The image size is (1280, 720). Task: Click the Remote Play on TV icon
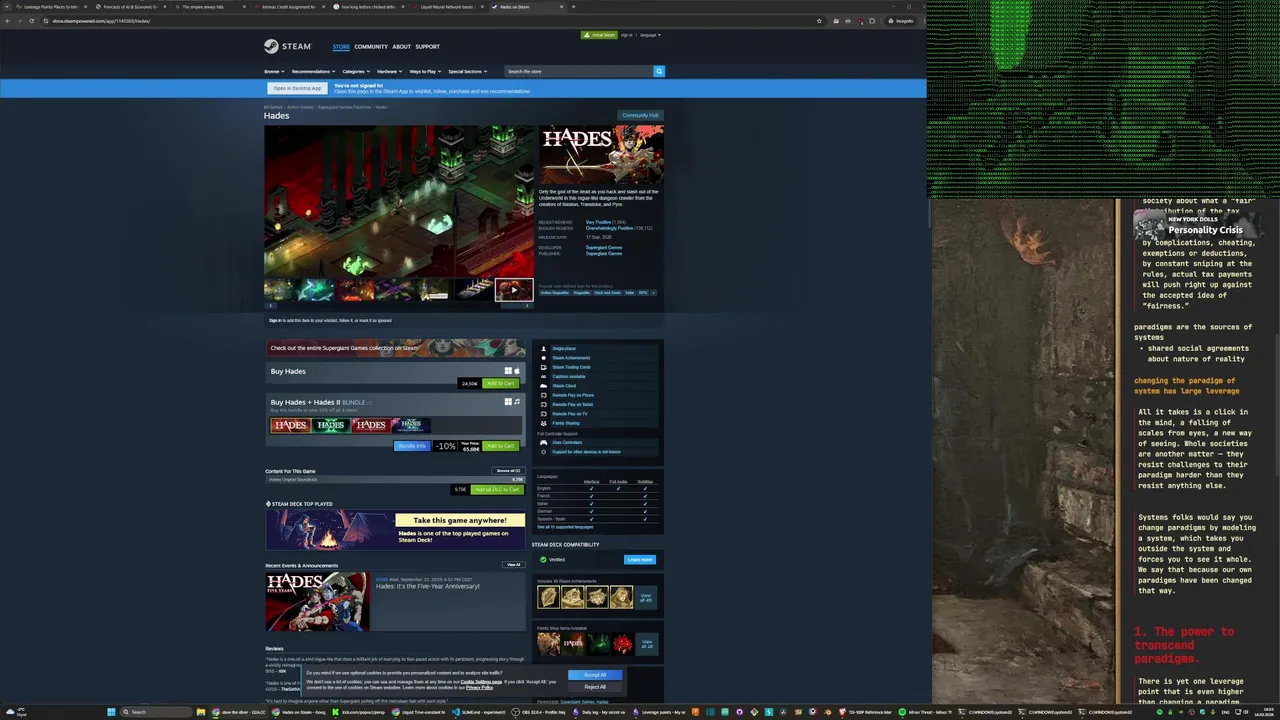point(544,414)
